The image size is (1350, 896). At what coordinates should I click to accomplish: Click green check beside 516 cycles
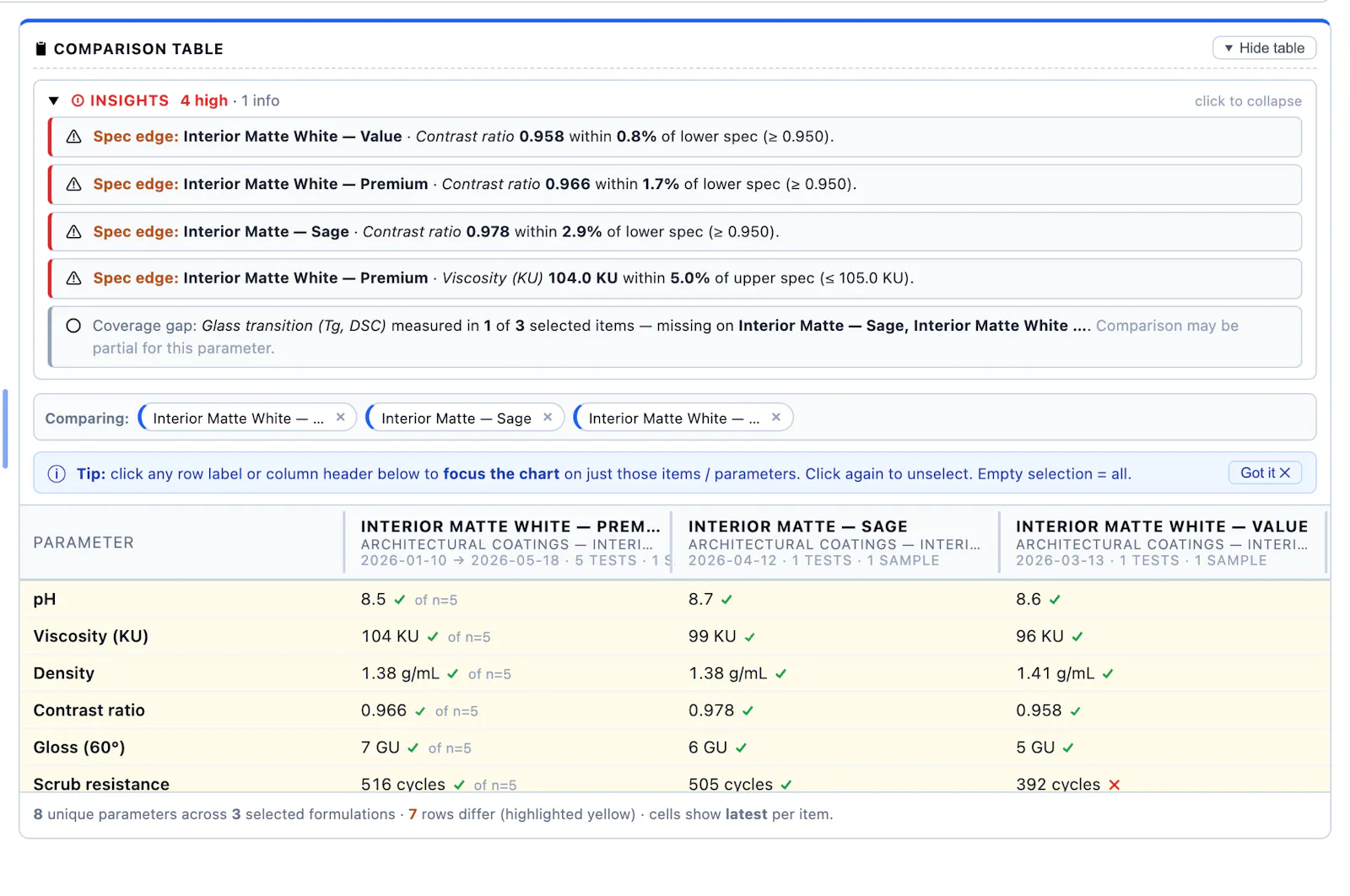459,785
